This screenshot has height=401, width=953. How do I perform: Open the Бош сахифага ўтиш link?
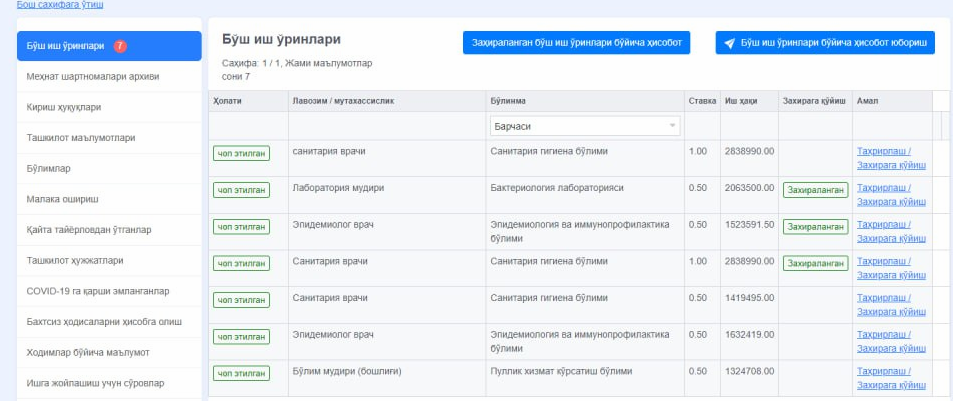coord(60,4)
